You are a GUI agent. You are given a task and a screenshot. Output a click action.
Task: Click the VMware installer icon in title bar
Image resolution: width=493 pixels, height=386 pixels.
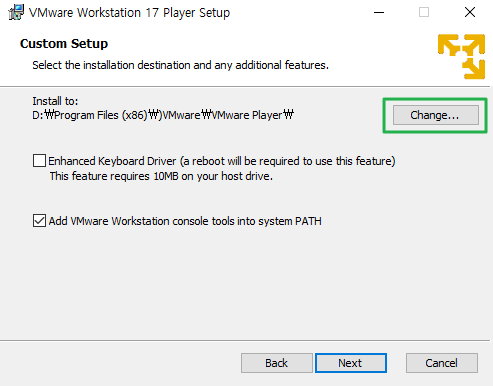coord(16,12)
